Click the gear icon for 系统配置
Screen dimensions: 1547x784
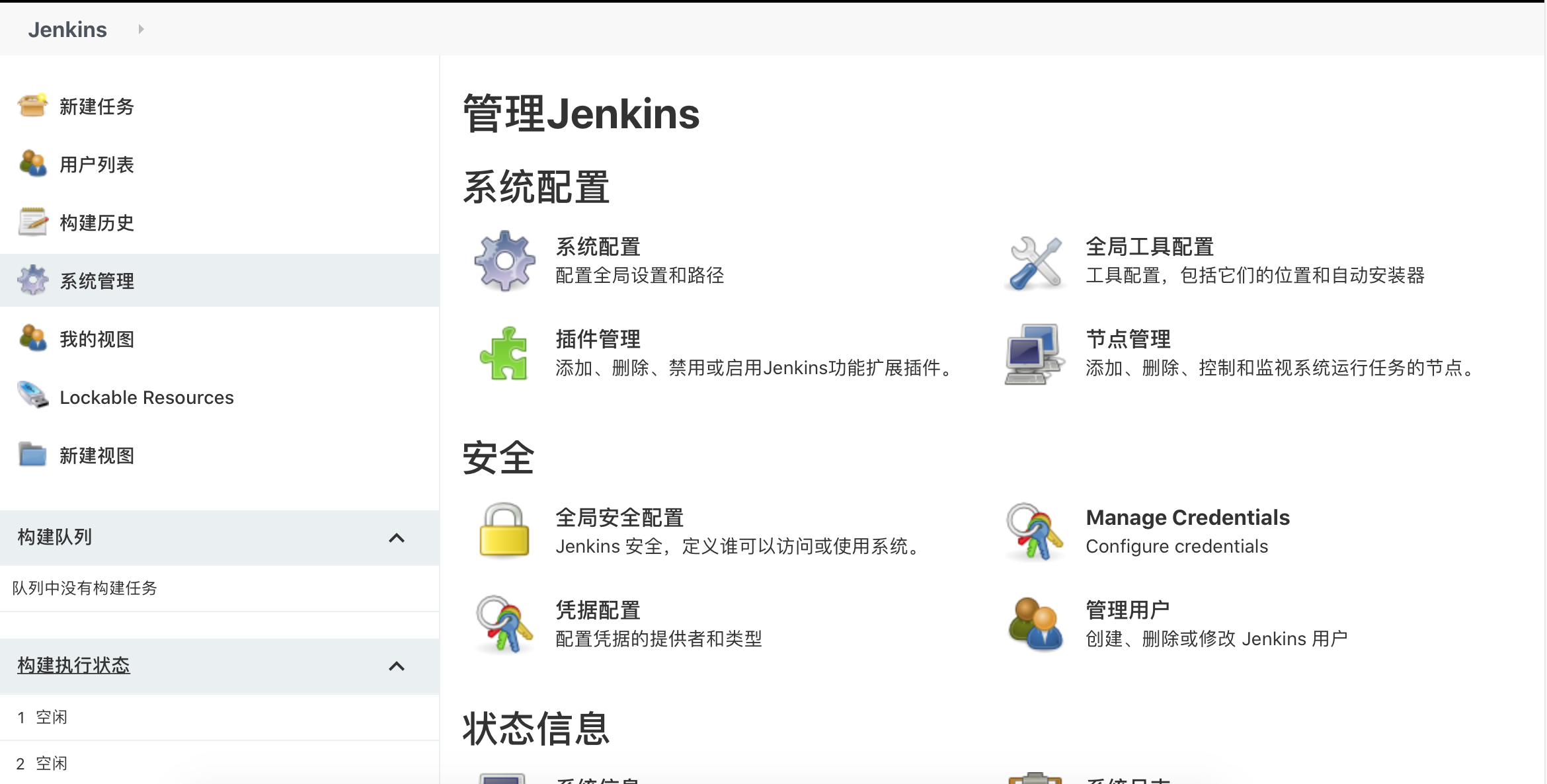coord(504,260)
